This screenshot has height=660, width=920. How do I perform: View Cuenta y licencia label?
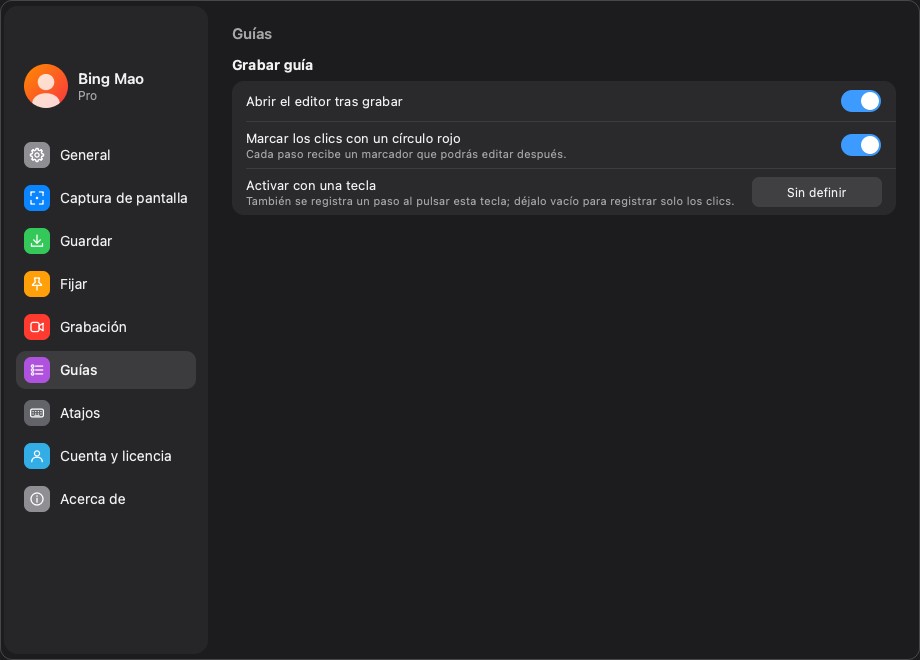[x=116, y=456]
